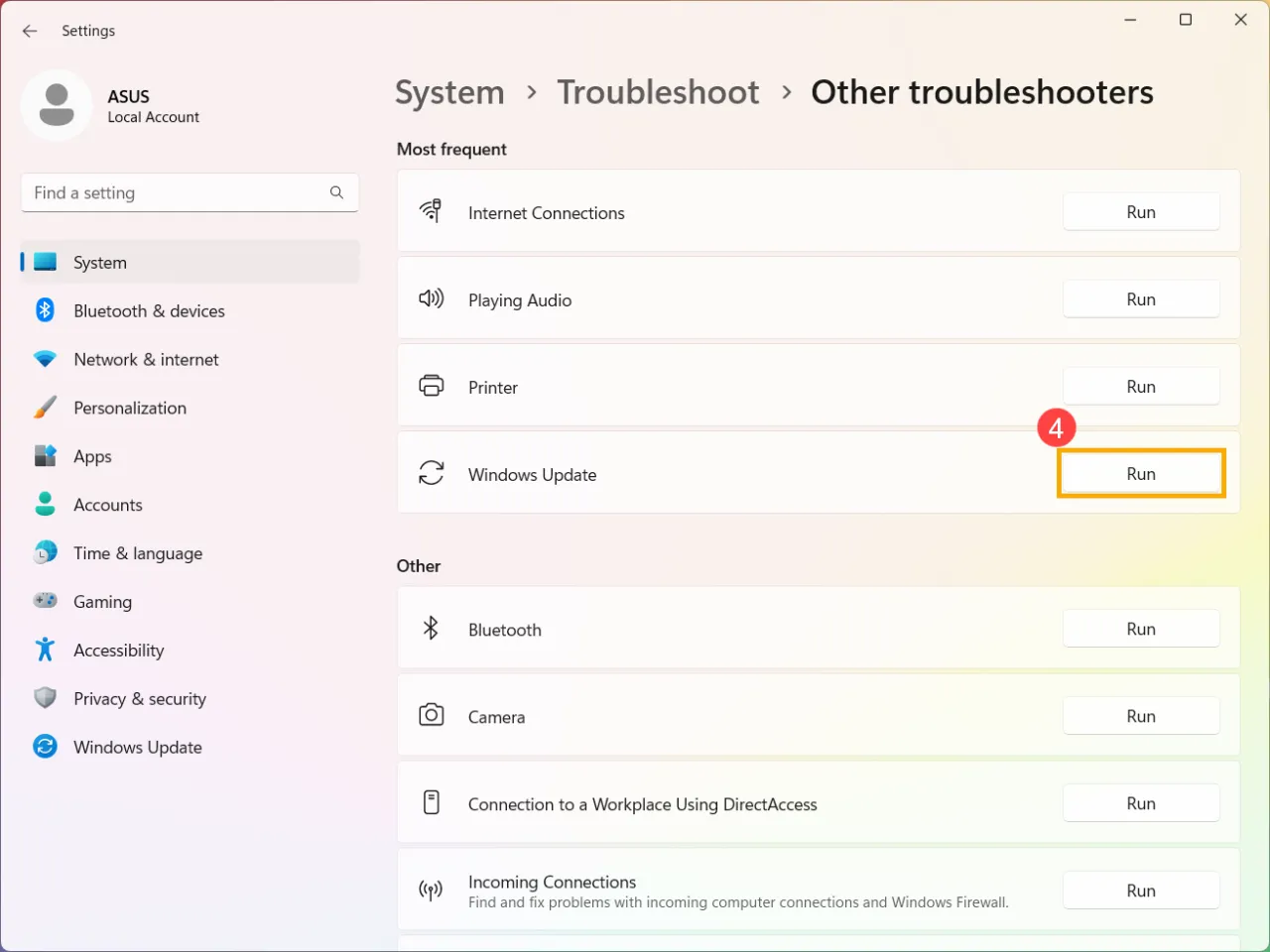
Task: Go to Troubleshoot in the breadcrumb
Action: (x=658, y=92)
